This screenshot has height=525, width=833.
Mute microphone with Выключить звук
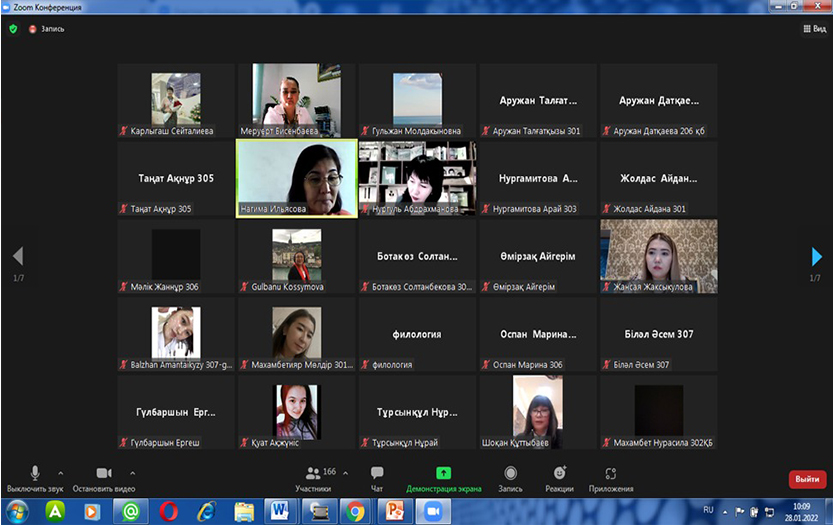(34, 476)
